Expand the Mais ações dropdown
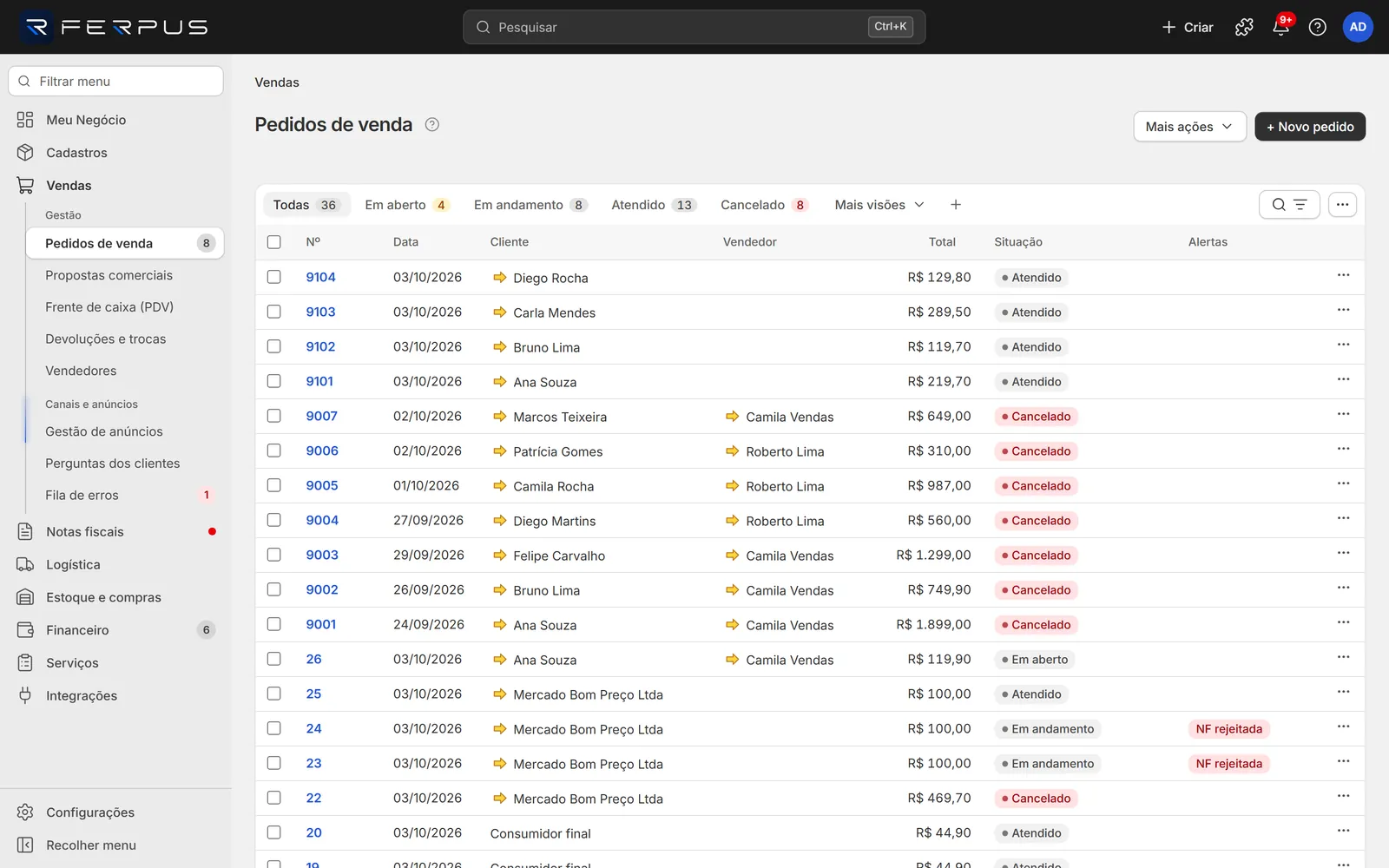This screenshot has width=1389, height=868. point(1189,127)
